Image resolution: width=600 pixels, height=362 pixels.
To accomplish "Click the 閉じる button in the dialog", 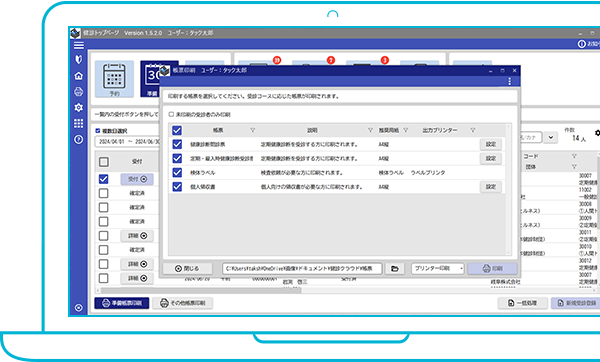I will (187, 269).
